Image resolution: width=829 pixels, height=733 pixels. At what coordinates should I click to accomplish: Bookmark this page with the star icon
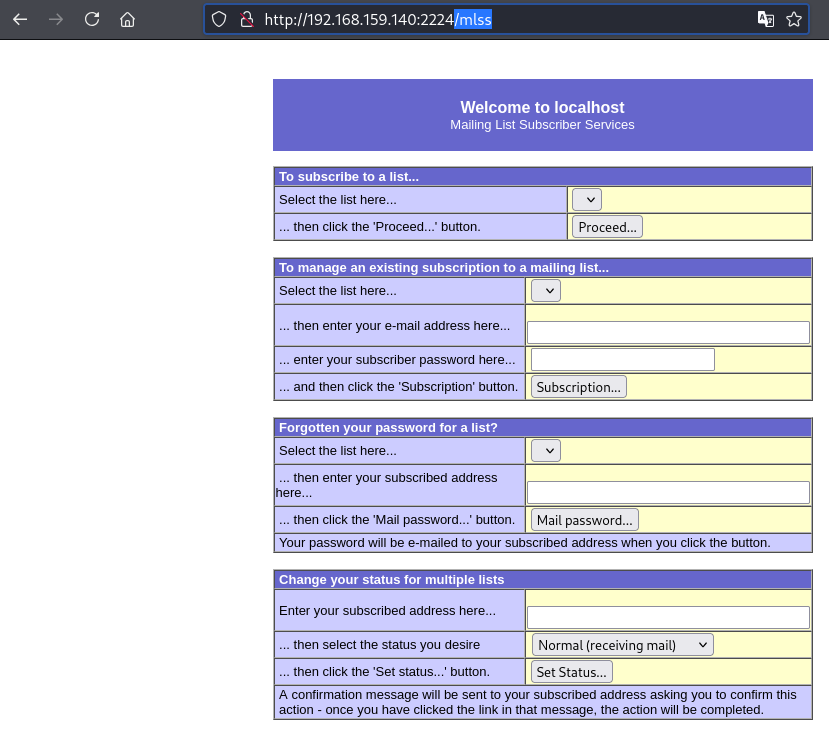click(x=794, y=20)
